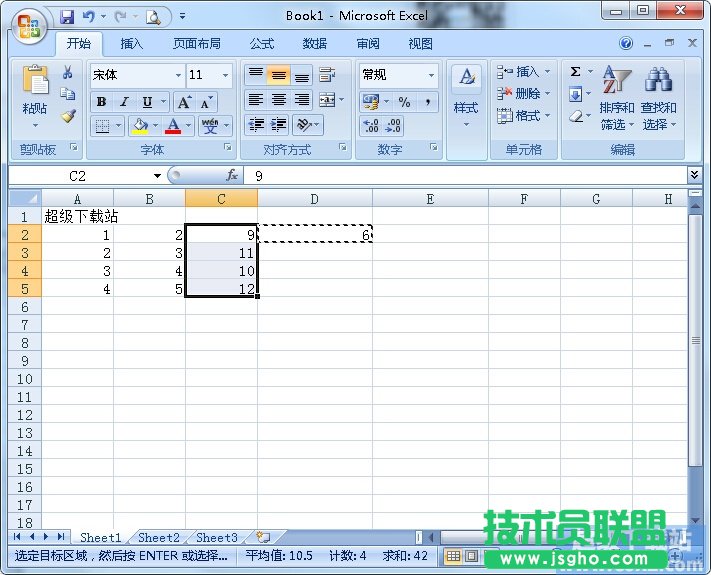Toggle Bold formatting
This screenshot has width=711, height=575.
click(101, 102)
